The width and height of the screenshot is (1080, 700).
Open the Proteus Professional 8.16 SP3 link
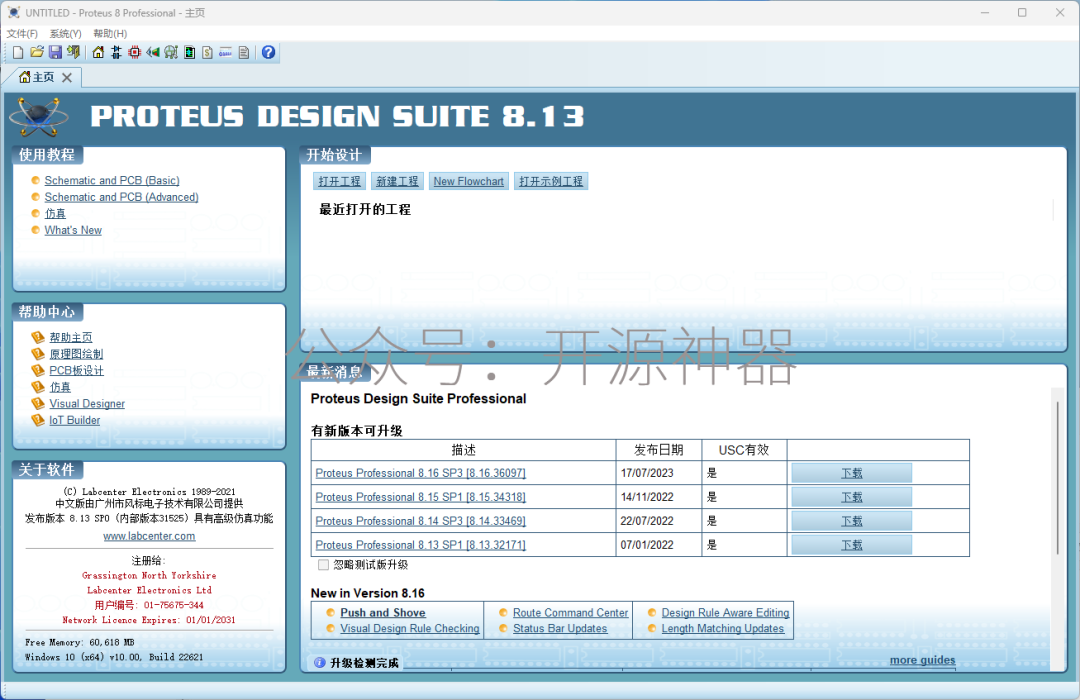click(420, 473)
